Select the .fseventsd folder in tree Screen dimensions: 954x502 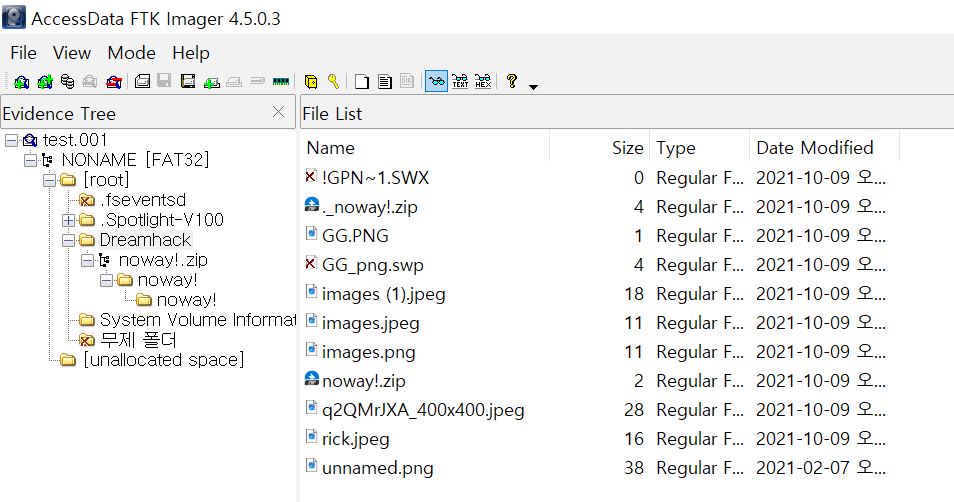point(143,200)
